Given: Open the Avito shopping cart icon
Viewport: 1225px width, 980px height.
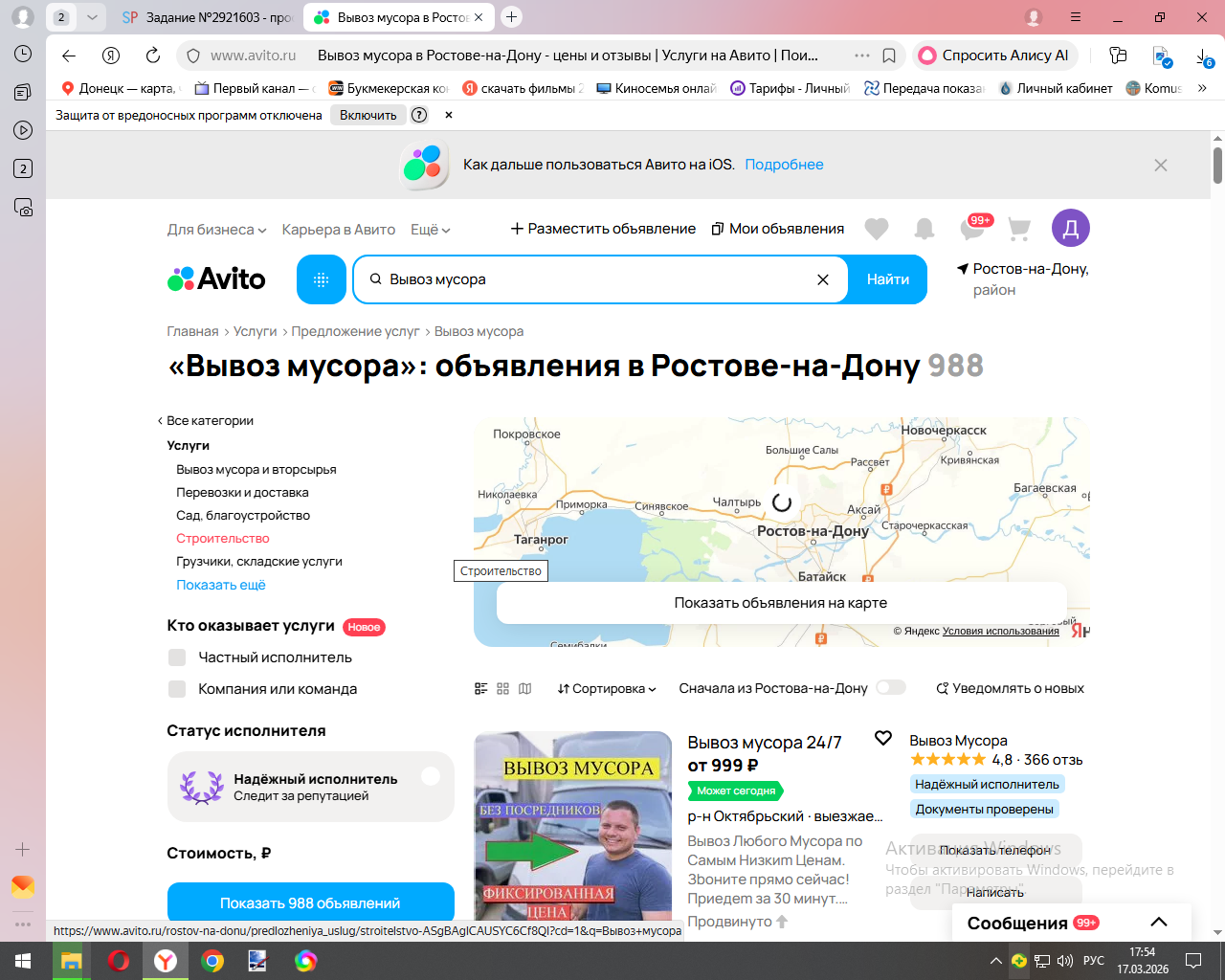Looking at the screenshot, I should [x=1019, y=229].
